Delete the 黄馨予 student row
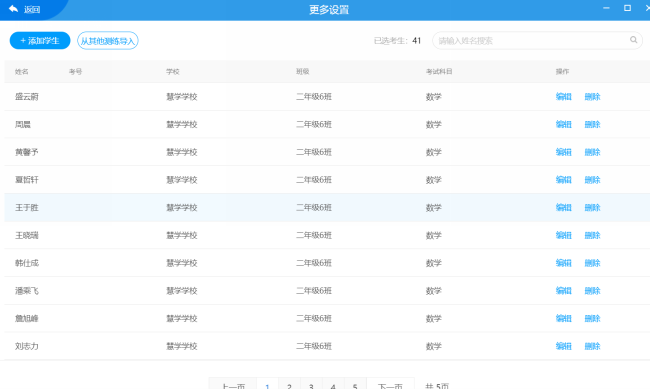This screenshot has height=389, width=650. [x=592, y=152]
